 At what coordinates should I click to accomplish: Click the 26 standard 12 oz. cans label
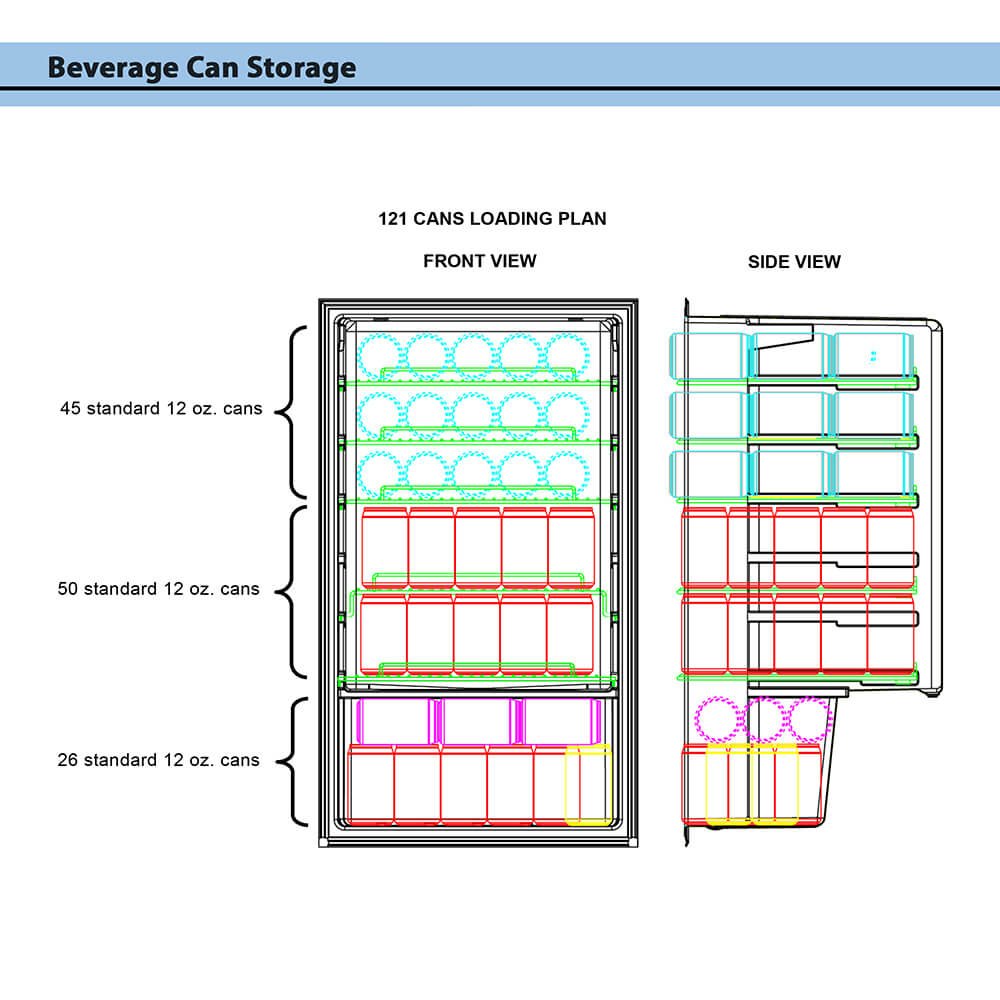tap(158, 760)
